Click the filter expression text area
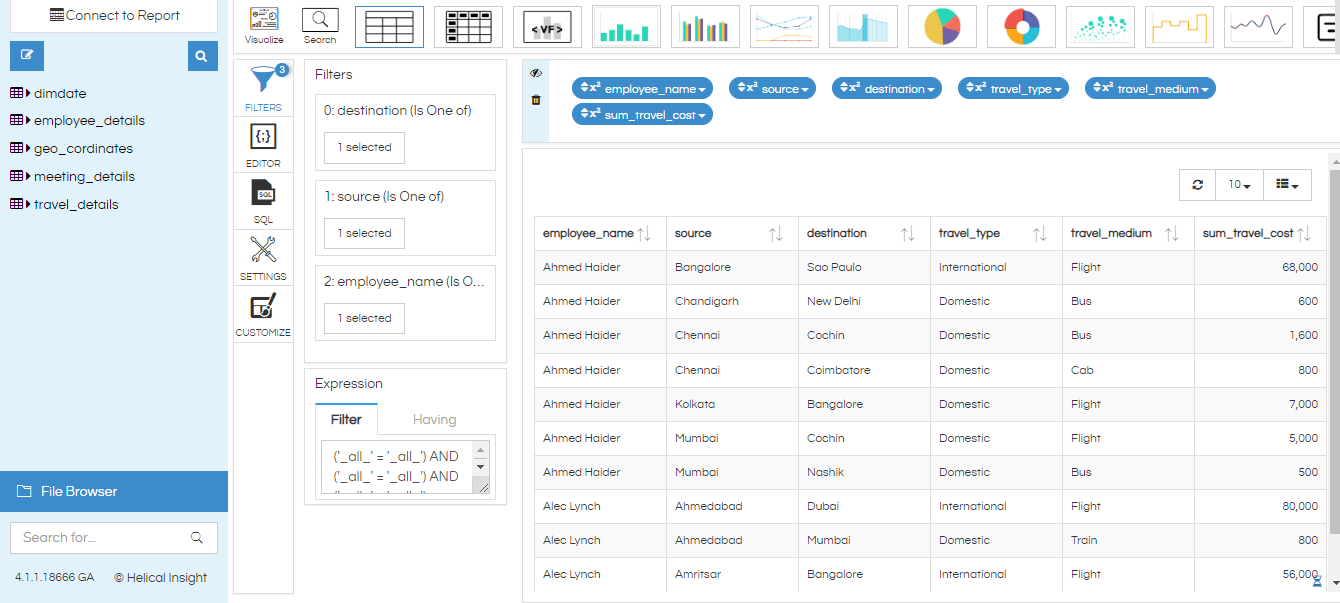The height and width of the screenshot is (603, 1340). pos(396,467)
